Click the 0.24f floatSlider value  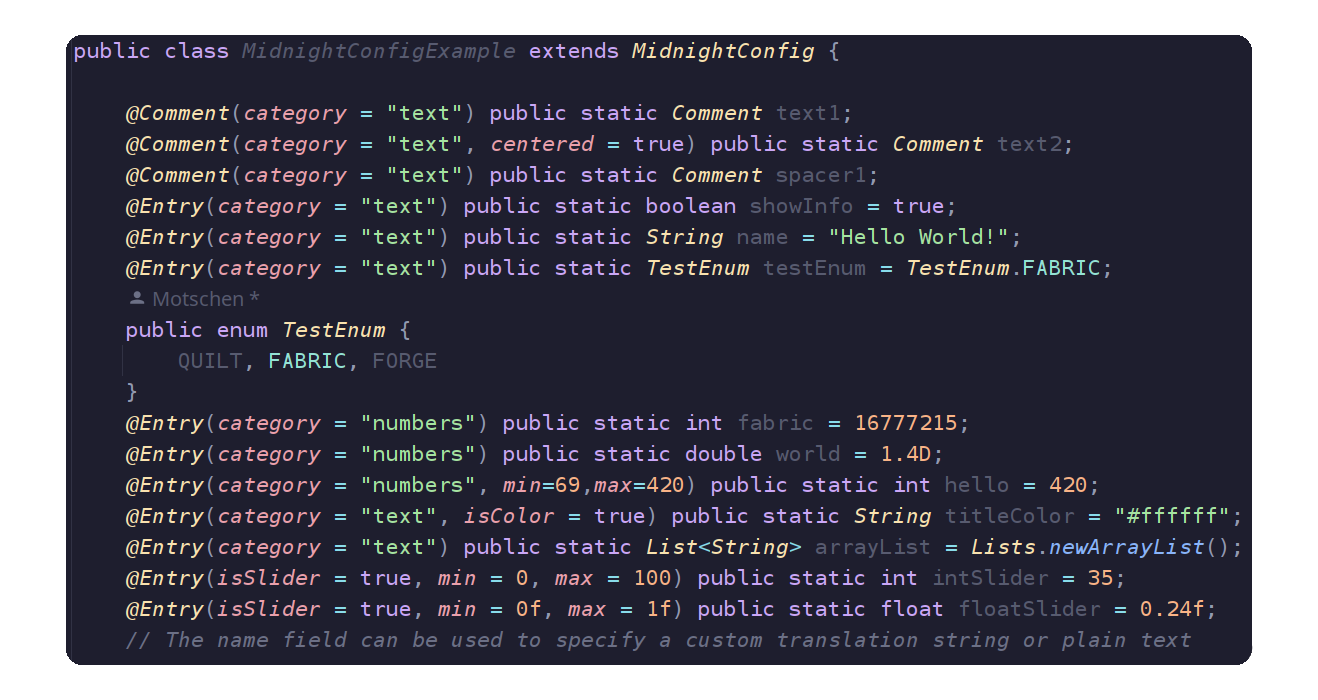coord(1178,609)
